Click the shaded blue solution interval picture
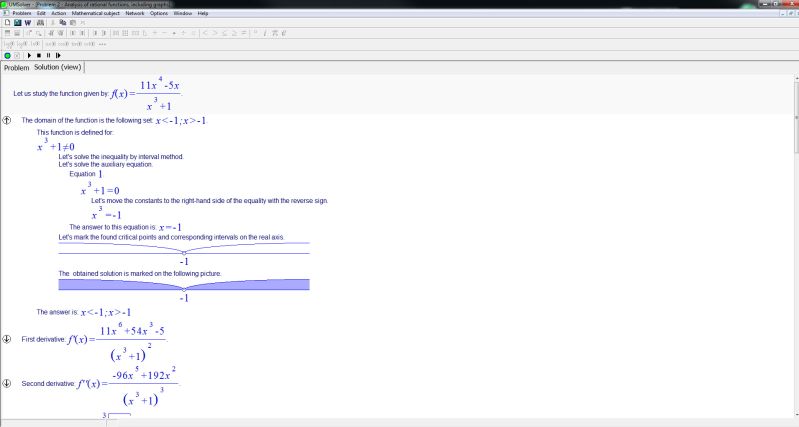The width and height of the screenshot is (799, 427). click(184, 284)
